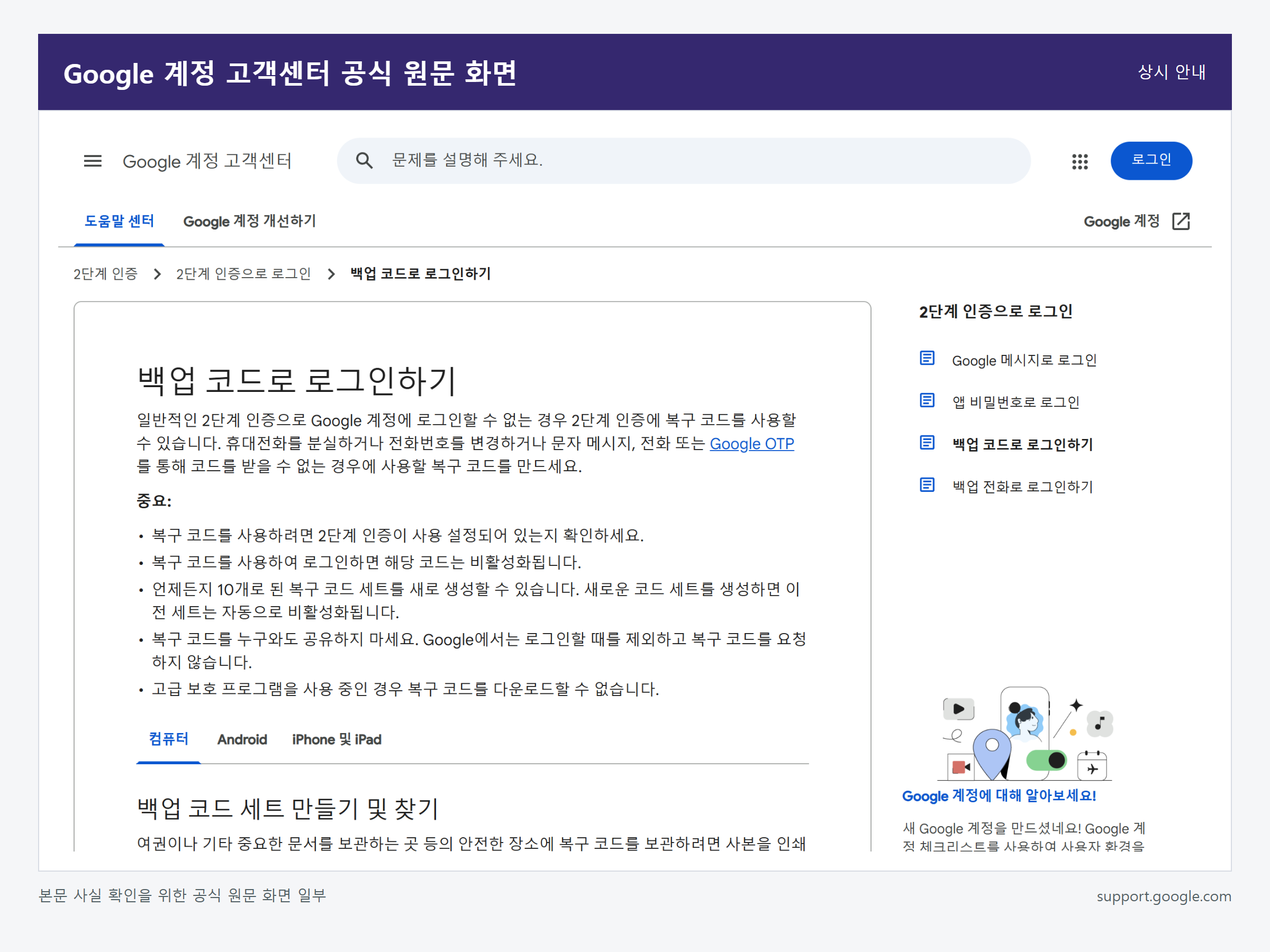The width and height of the screenshot is (1270, 952).
Task: Select the iPhone 및 iPad tab
Action: click(337, 740)
